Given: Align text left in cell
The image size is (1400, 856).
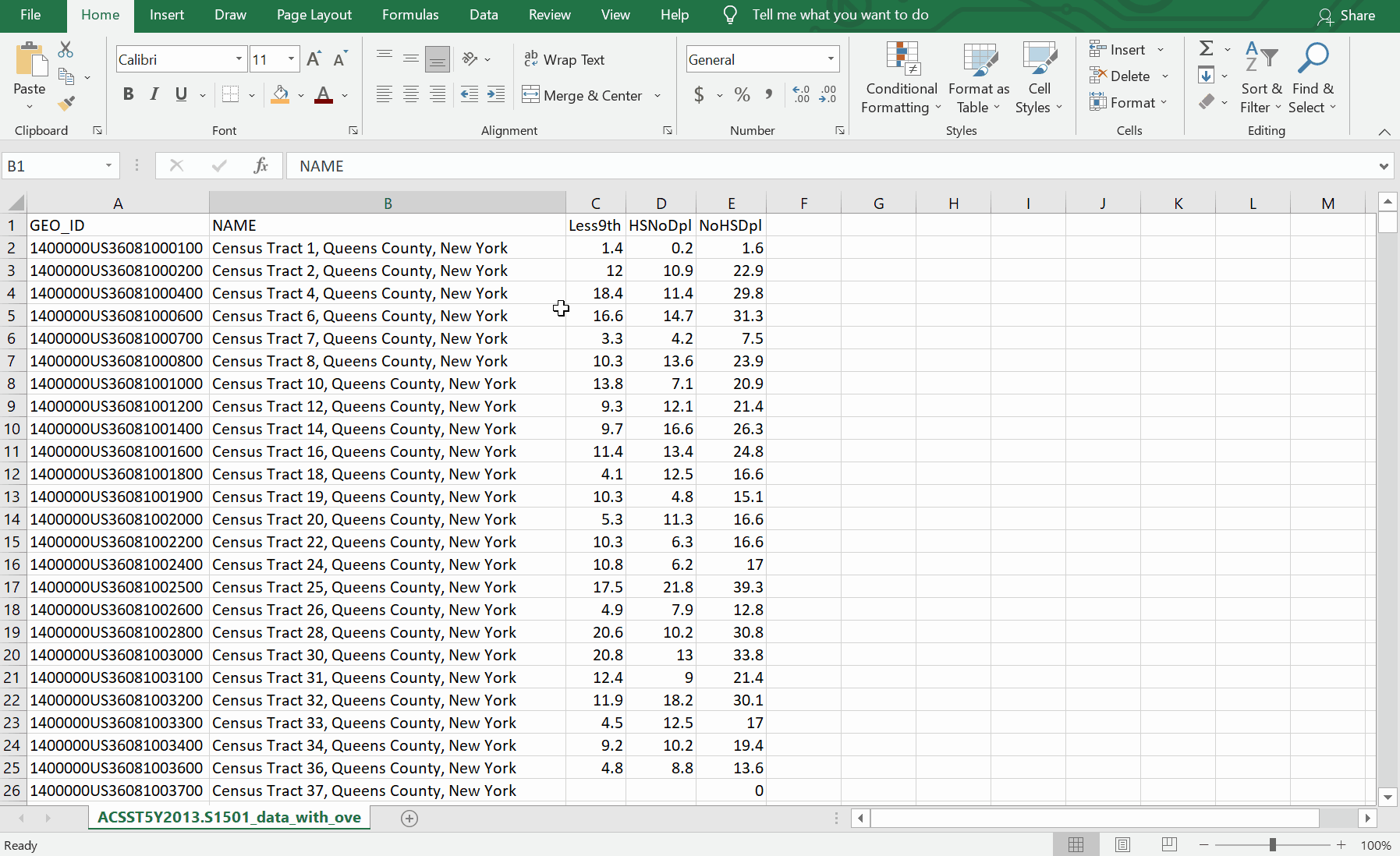Looking at the screenshot, I should click(385, 94).
